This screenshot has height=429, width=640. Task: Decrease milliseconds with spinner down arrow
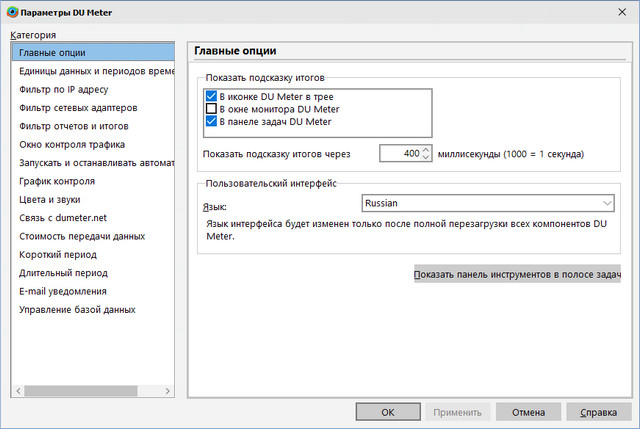tap(426, 158)
